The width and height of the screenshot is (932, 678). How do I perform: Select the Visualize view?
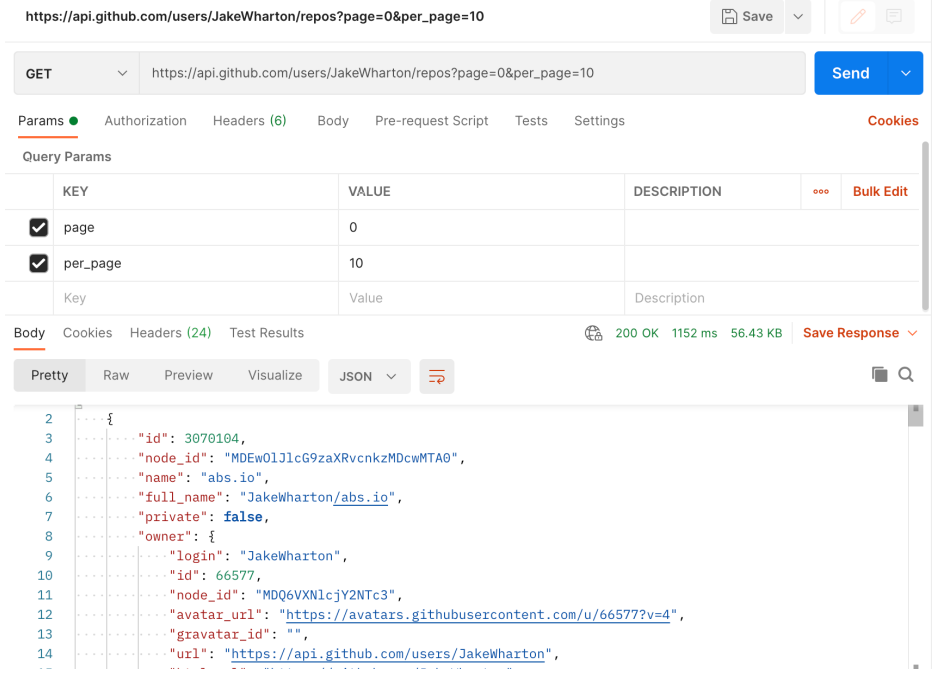(275, 375)
